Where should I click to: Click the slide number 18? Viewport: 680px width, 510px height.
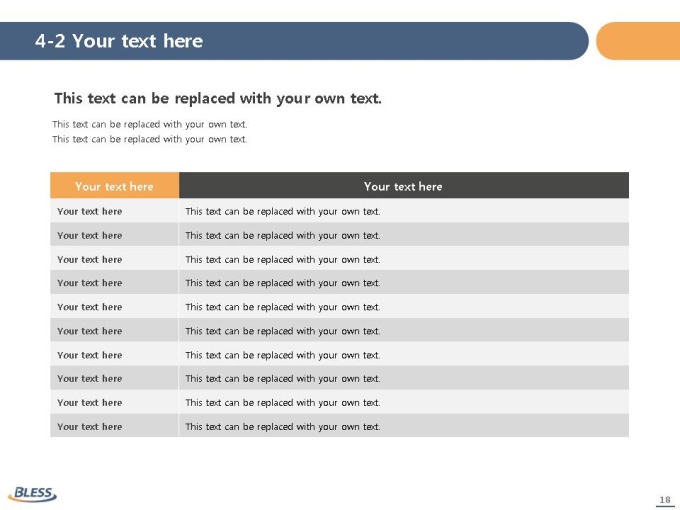point(665,500)
